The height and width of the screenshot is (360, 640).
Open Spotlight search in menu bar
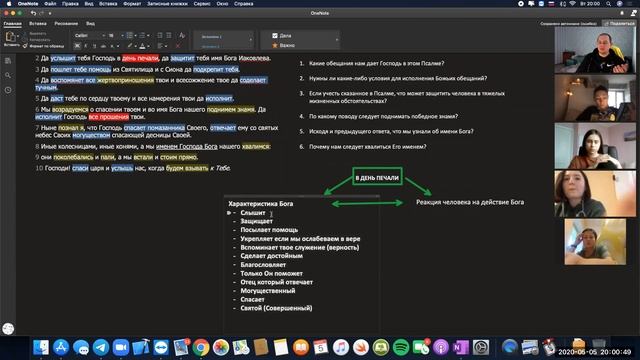(609, 4)
